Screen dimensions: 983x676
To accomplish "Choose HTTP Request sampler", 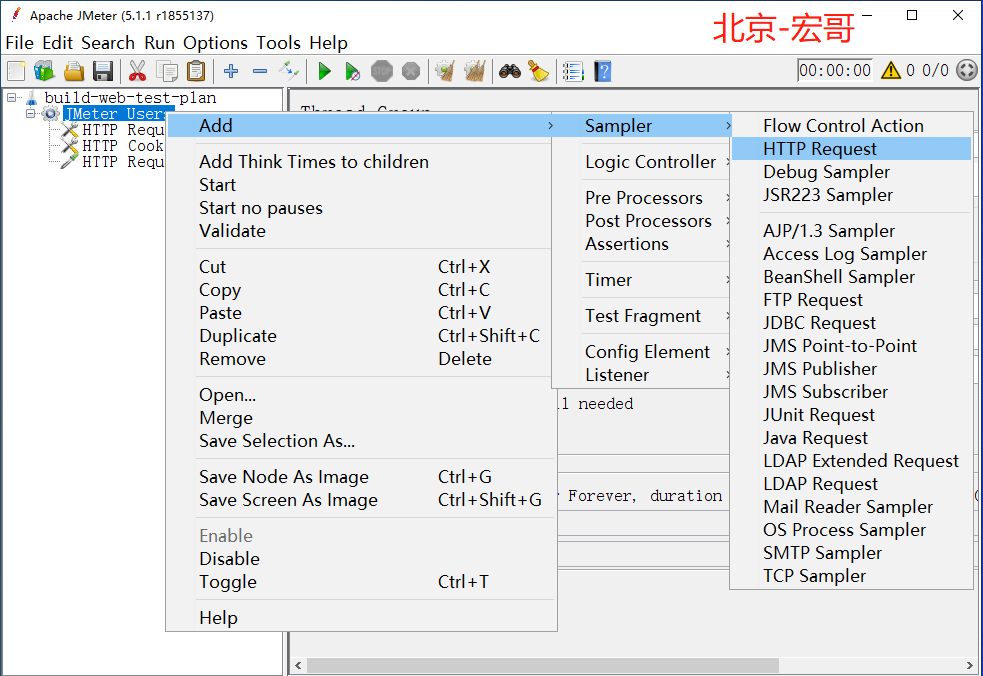I will click(851, 149).
